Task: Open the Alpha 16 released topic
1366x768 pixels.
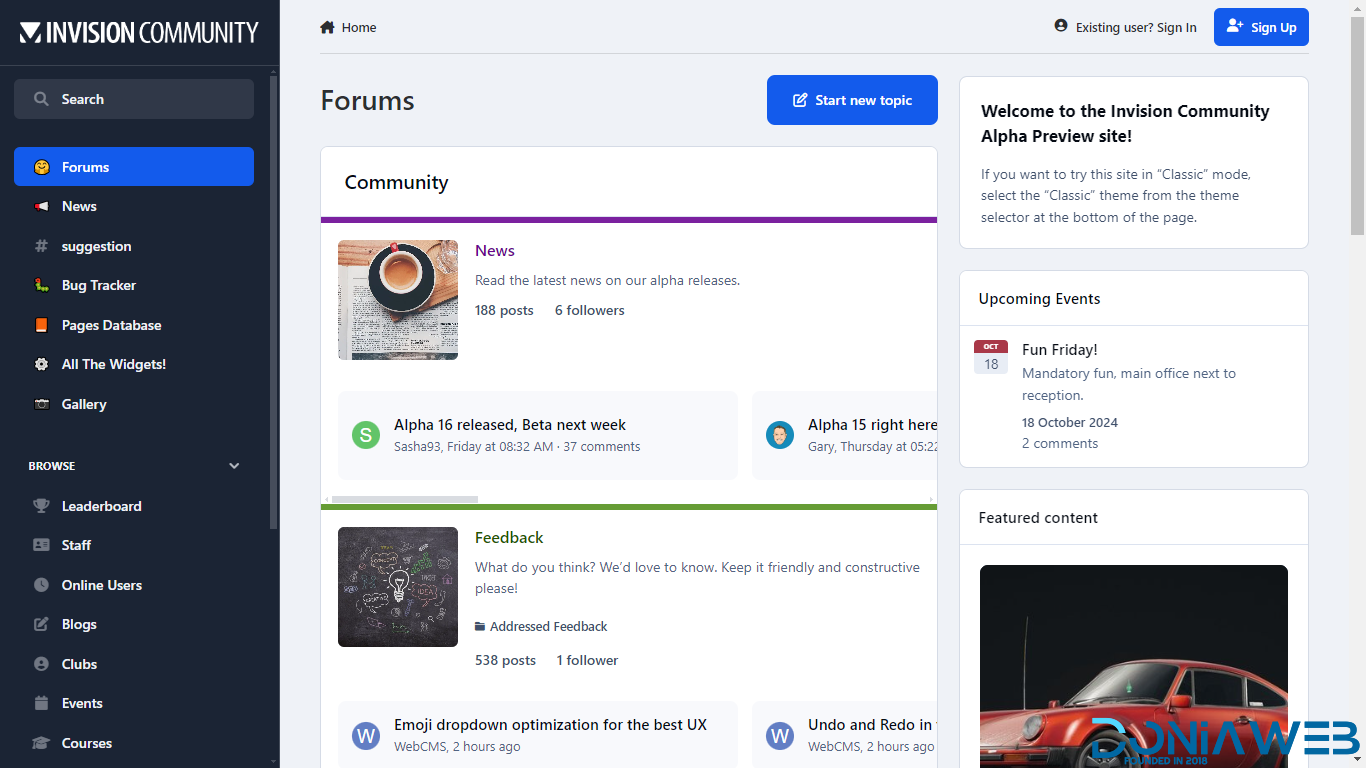Action: pos(510,424)
